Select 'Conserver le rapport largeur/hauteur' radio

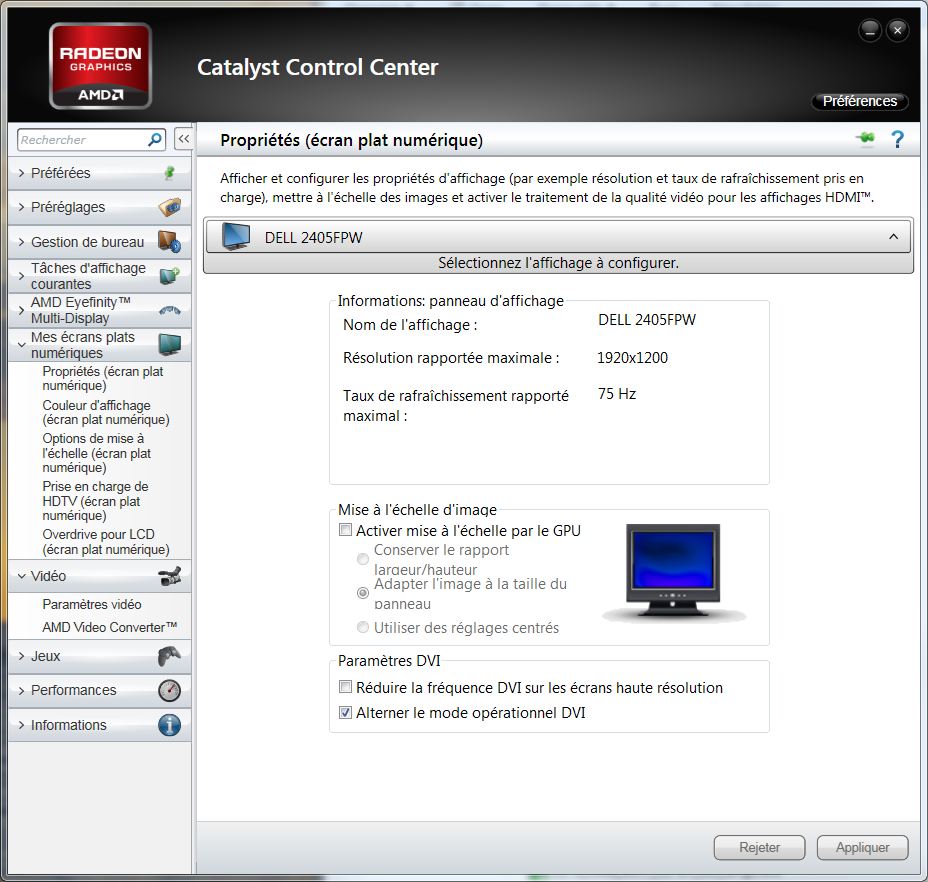pyautogui.click(x=363, y=559)
